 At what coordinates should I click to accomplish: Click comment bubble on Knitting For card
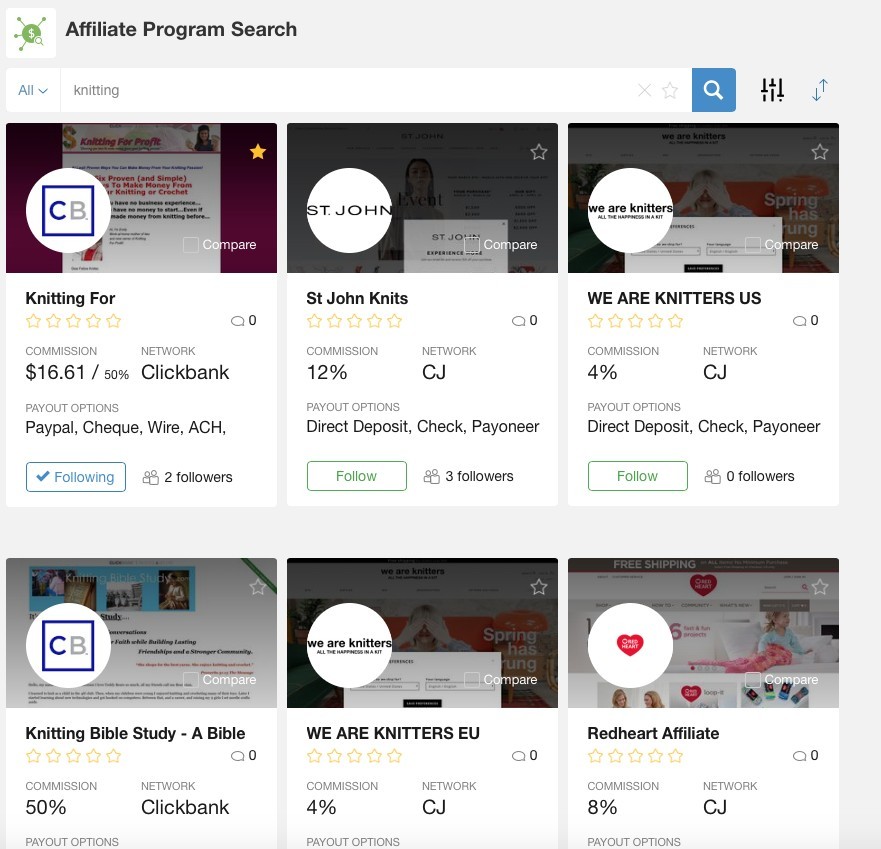[x=238, y=321]
